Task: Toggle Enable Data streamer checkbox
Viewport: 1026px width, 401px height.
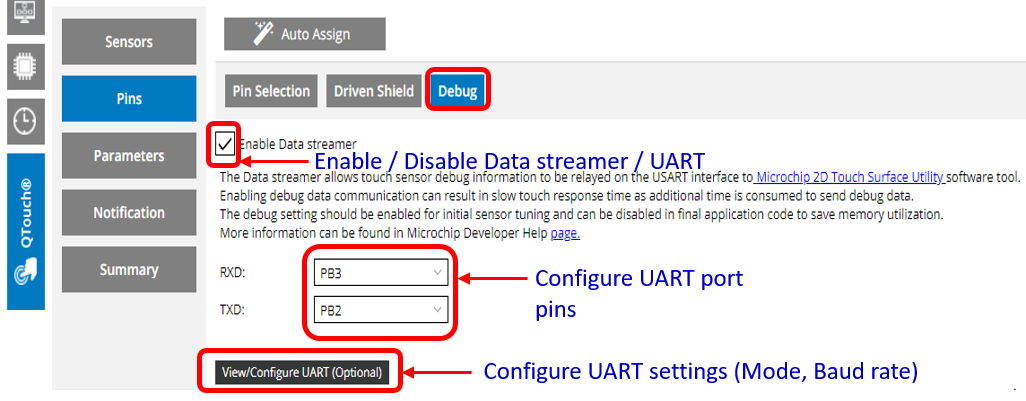Action: click(224, 143)
